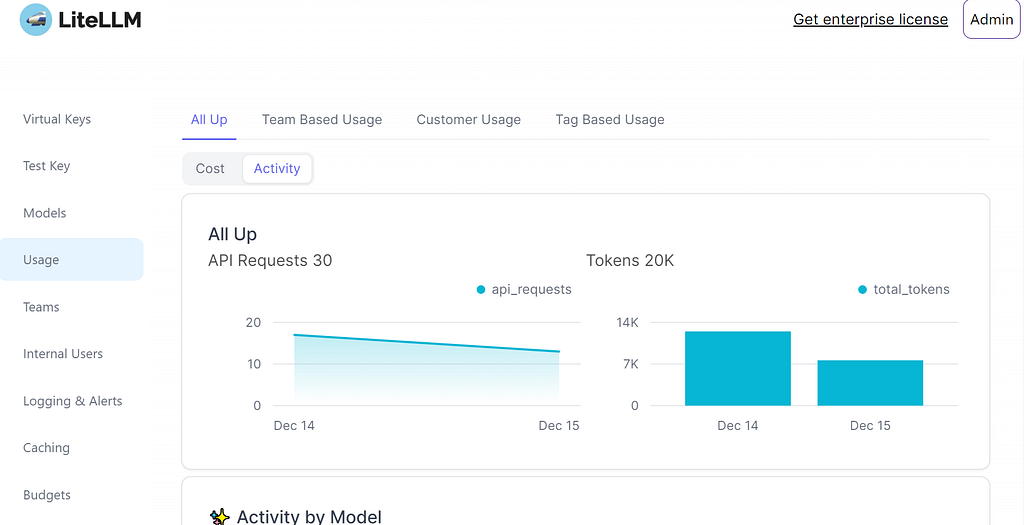
Task: Click the sparkle icon beside Activity by Model
Action: click(220, 517)
